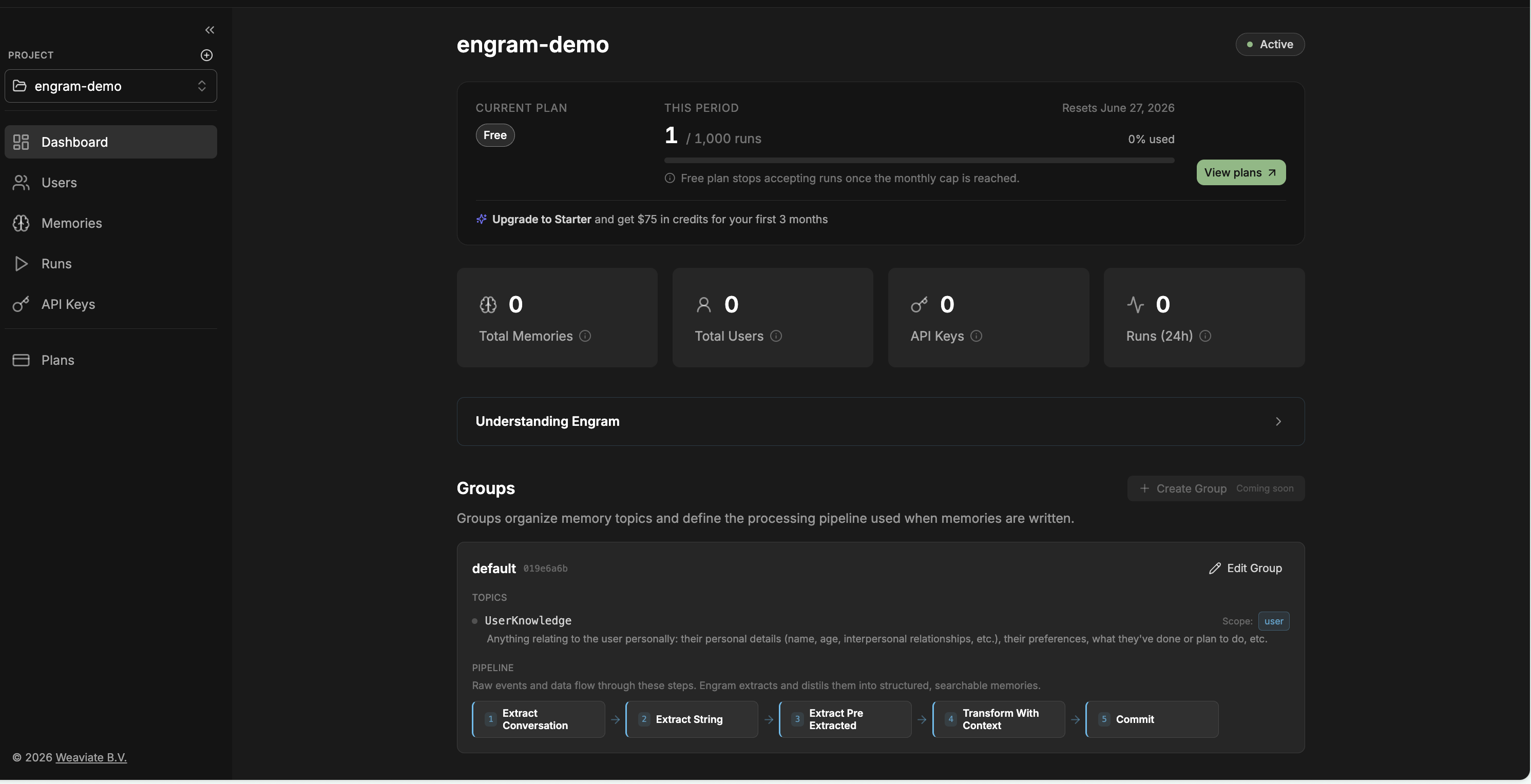The width and height of the screenshot is (1531, 784).
Task: Add a new project with plus icon
Action: point(206,55)
